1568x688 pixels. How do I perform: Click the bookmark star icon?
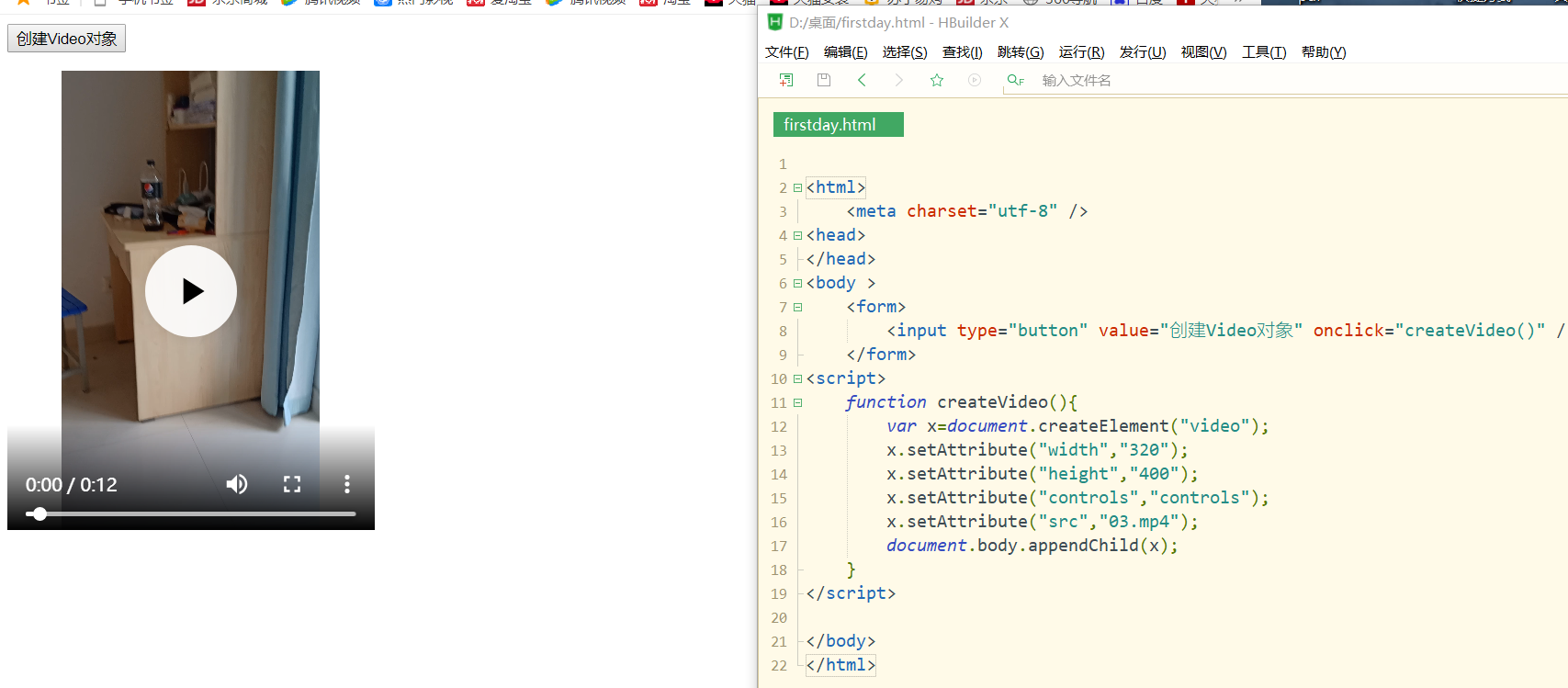point(937,80)
